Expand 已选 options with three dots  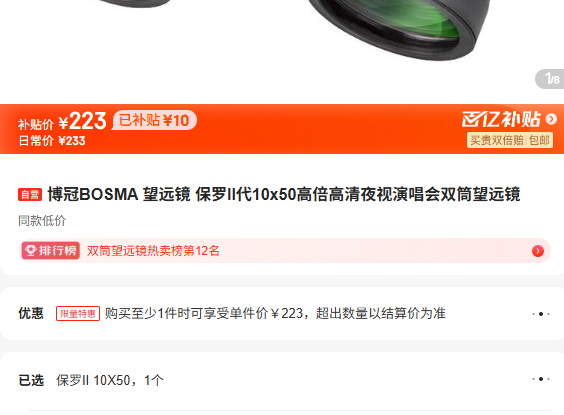click(x=541, y=379)
